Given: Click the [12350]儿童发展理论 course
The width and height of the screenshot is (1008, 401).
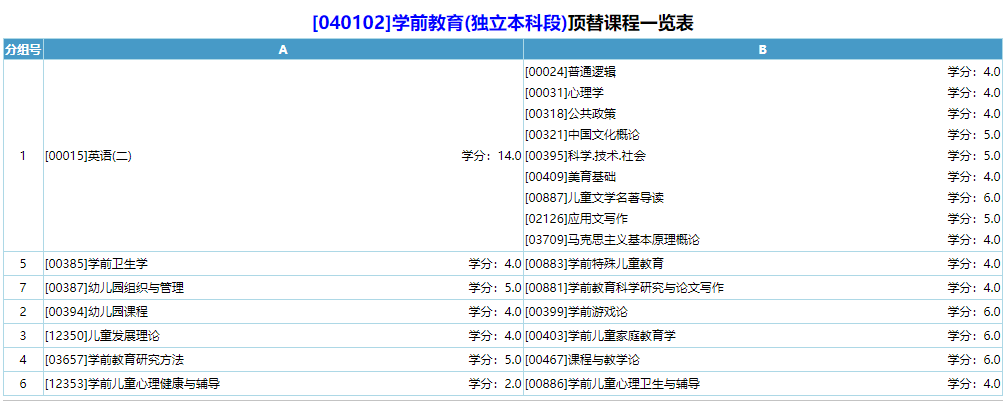Looking at the screenshot, I should click(102, 336).
